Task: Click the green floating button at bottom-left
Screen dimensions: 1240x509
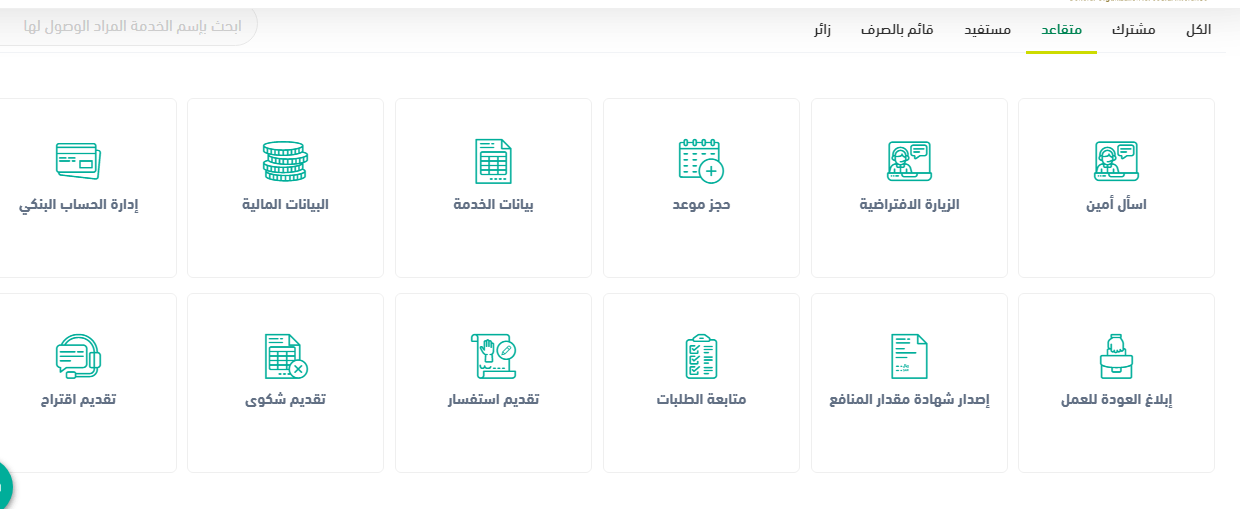Action: [x=3, y=487]
